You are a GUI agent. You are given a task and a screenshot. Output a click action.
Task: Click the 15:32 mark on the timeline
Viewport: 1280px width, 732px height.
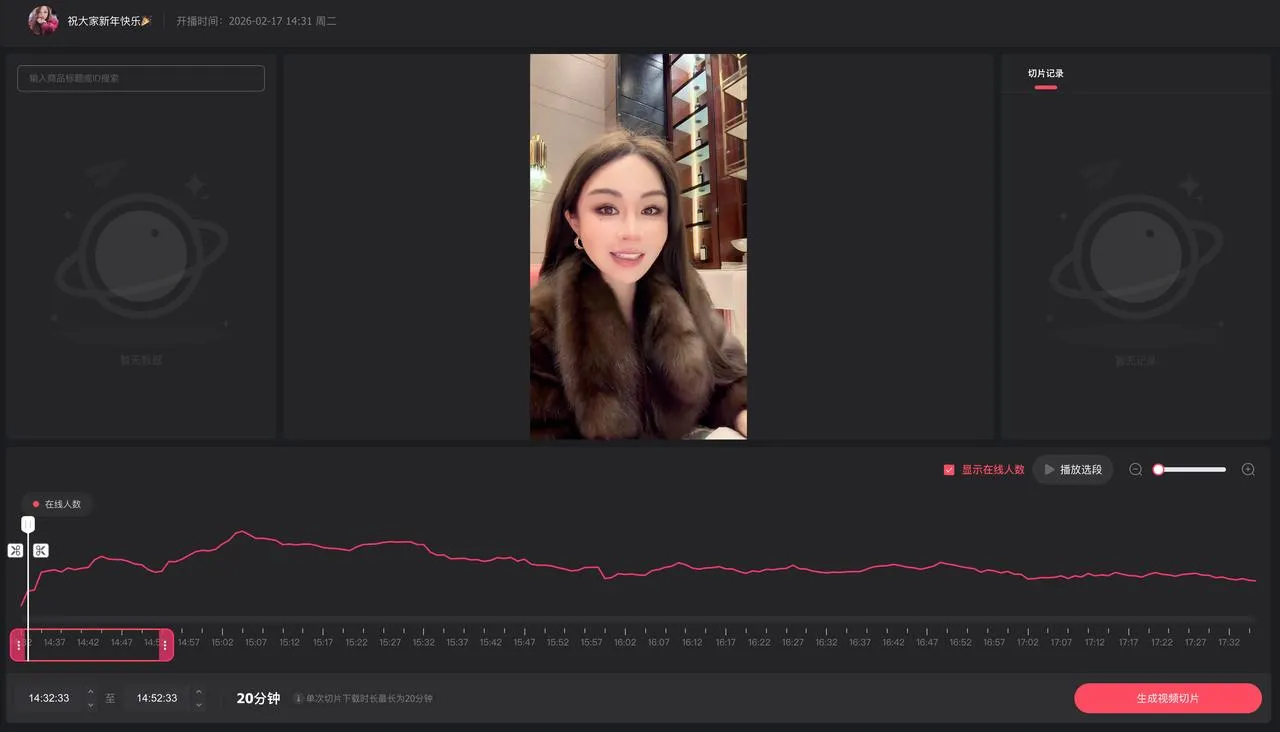click(423, 642)
